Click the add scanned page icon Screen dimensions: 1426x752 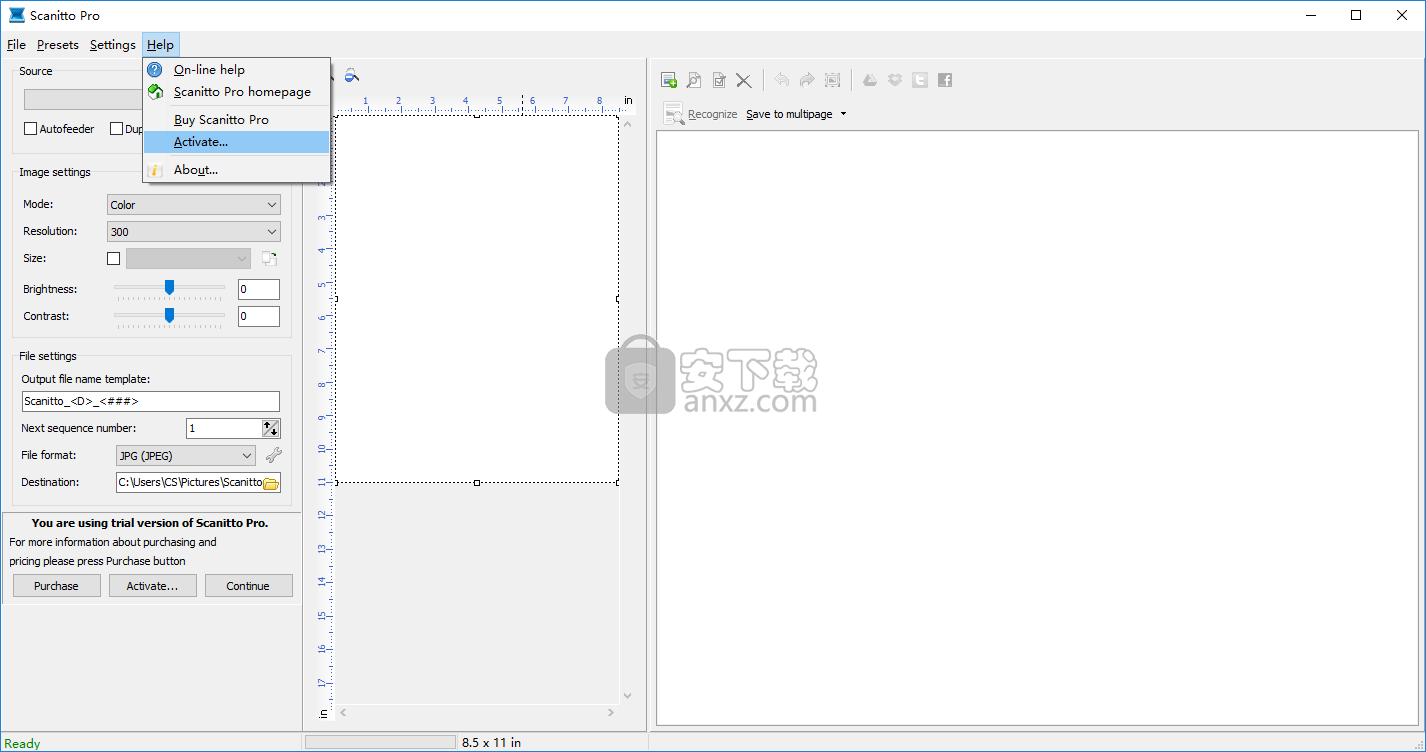pyautogui.click(x=669, y=80)
